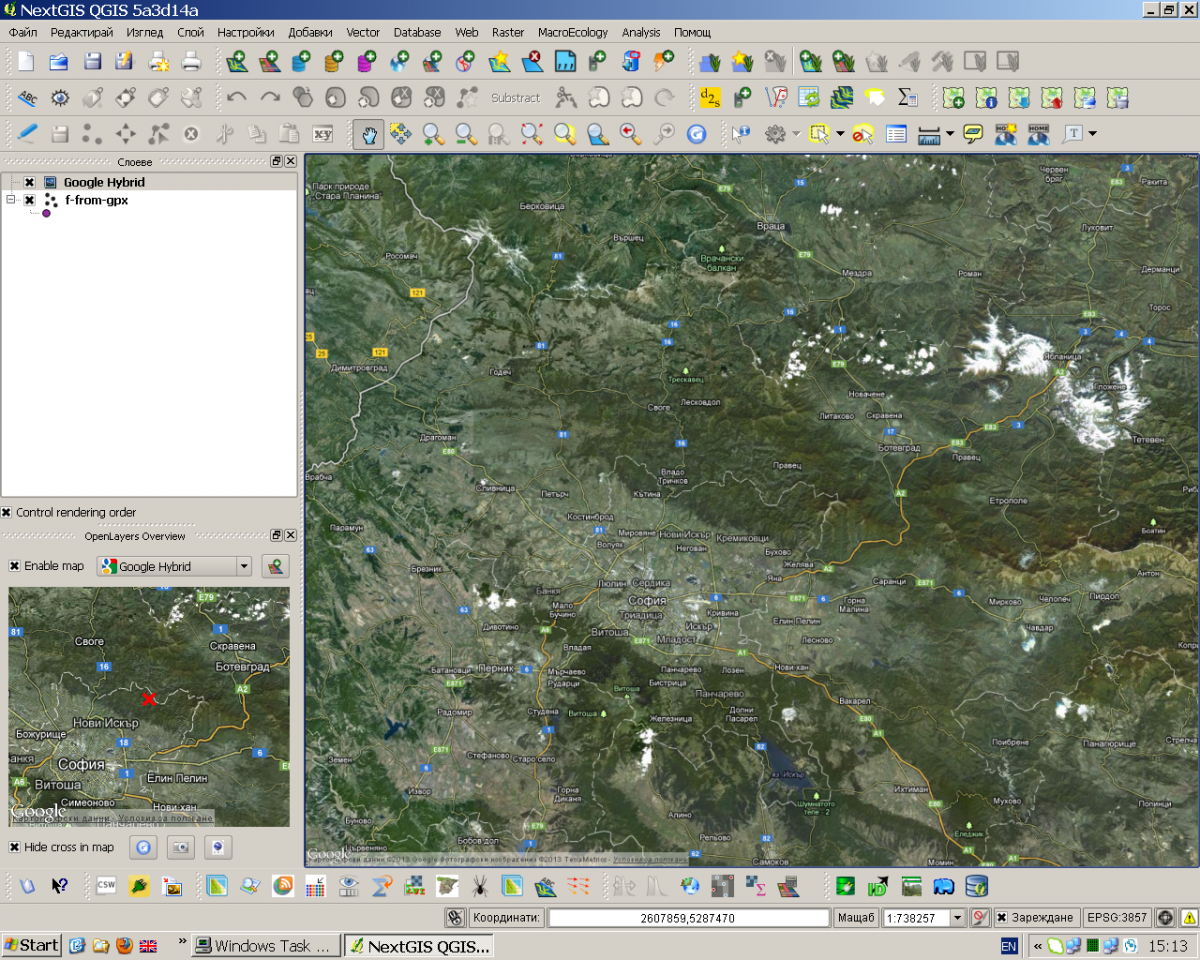
Task: Click the Save As icon with pencil
Action: pos(125,62)
